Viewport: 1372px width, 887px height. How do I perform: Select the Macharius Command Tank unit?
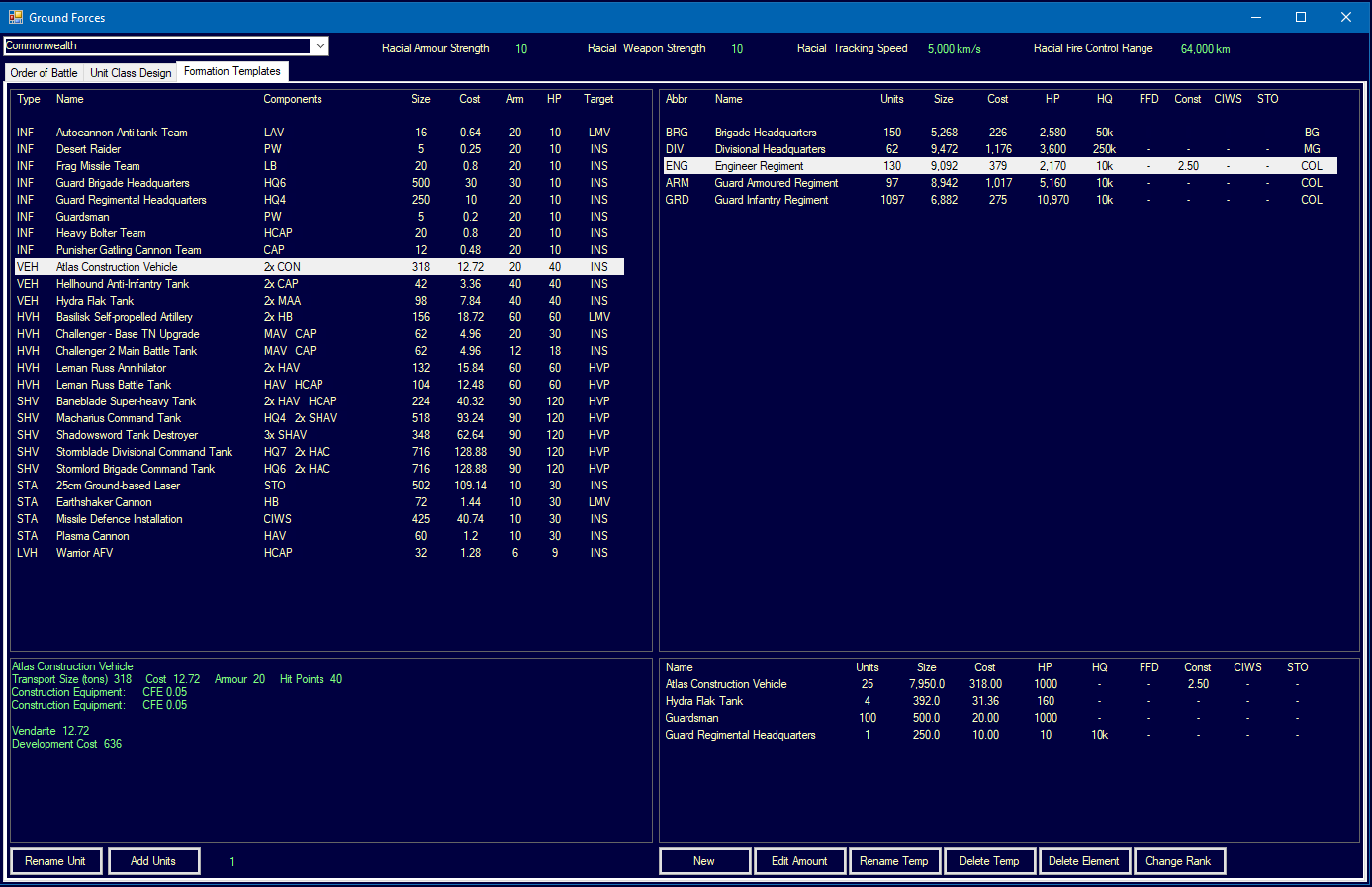320,418
